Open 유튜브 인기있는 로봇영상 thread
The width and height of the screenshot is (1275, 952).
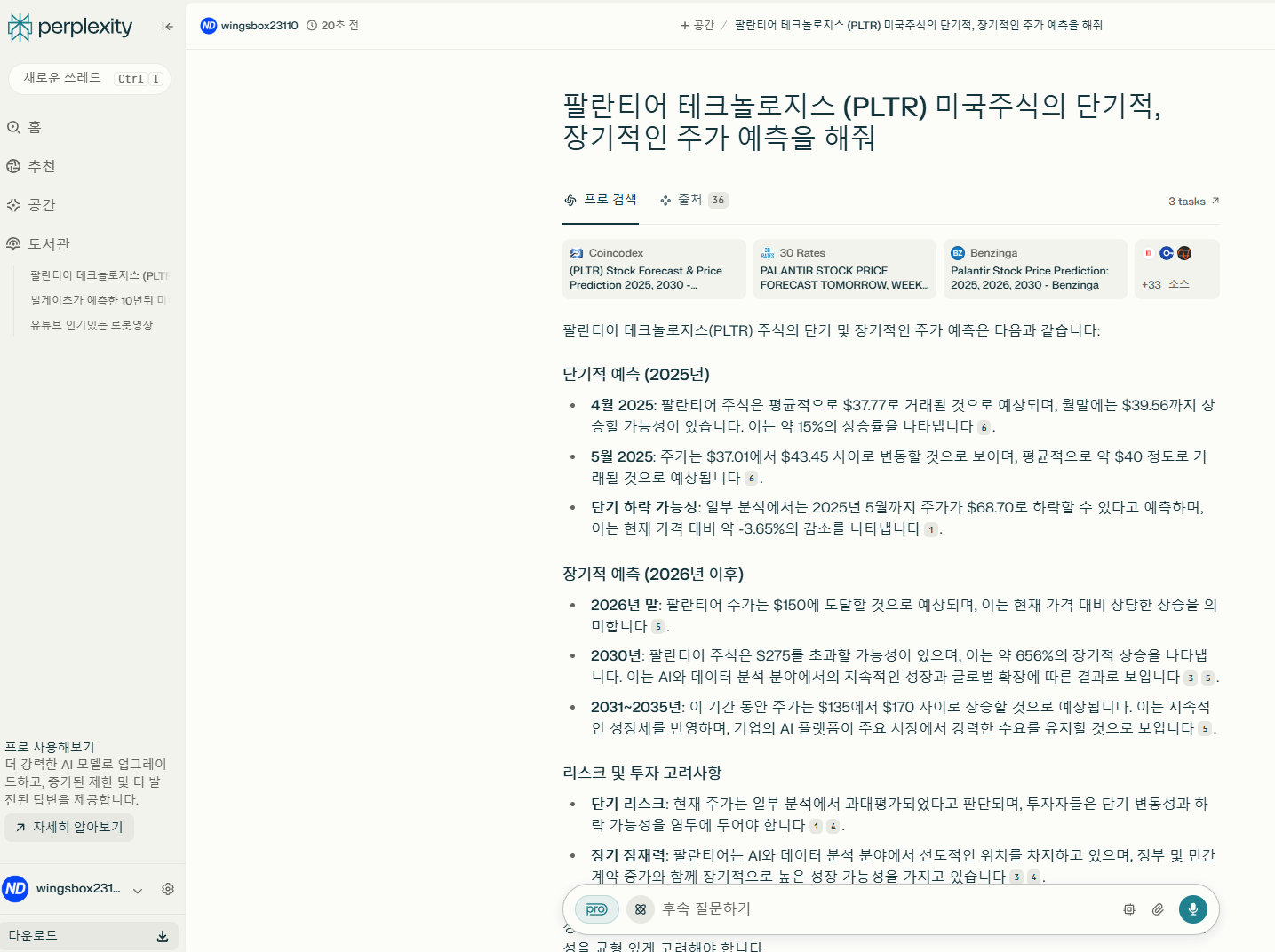point(92,326)
